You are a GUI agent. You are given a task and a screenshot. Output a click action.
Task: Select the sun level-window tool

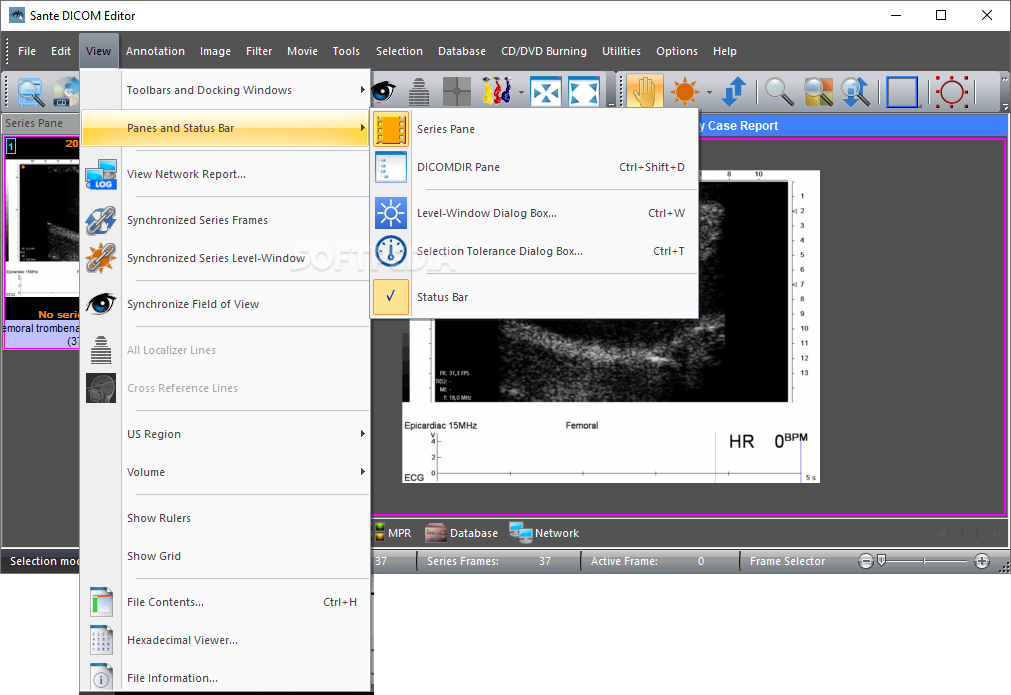(x=684, y=92)
